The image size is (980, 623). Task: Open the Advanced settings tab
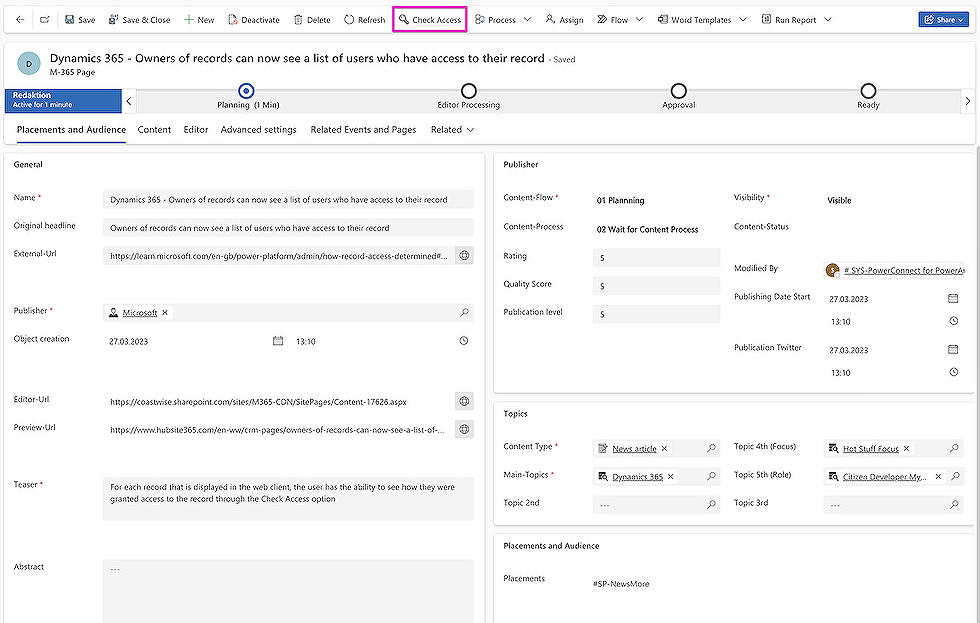click(x=258, y=129)
